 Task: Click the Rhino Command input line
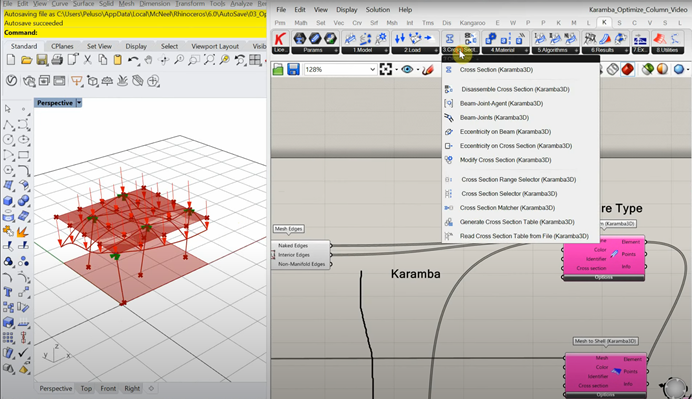tap(135, 33)
